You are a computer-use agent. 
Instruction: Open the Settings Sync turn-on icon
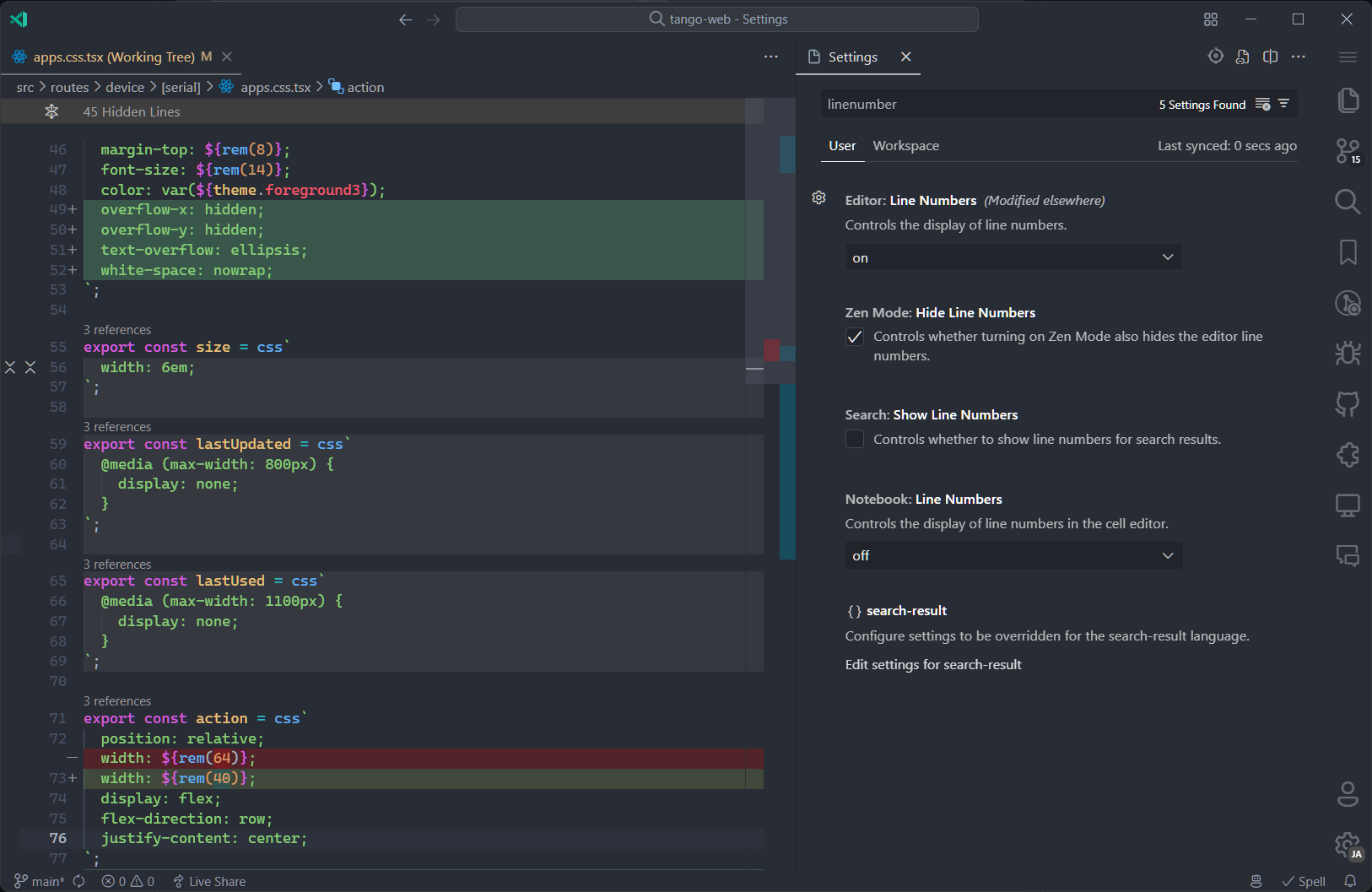click(1216, 56)
